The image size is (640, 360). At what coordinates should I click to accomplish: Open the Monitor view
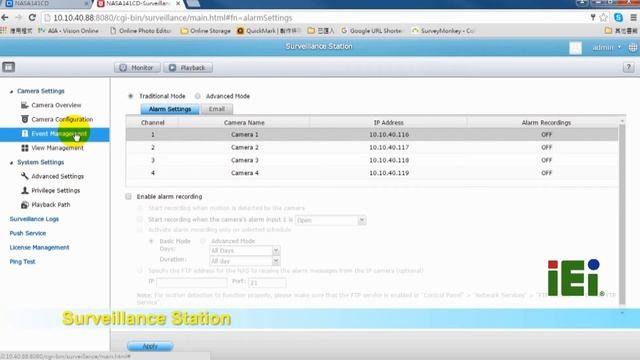point(137,68)
